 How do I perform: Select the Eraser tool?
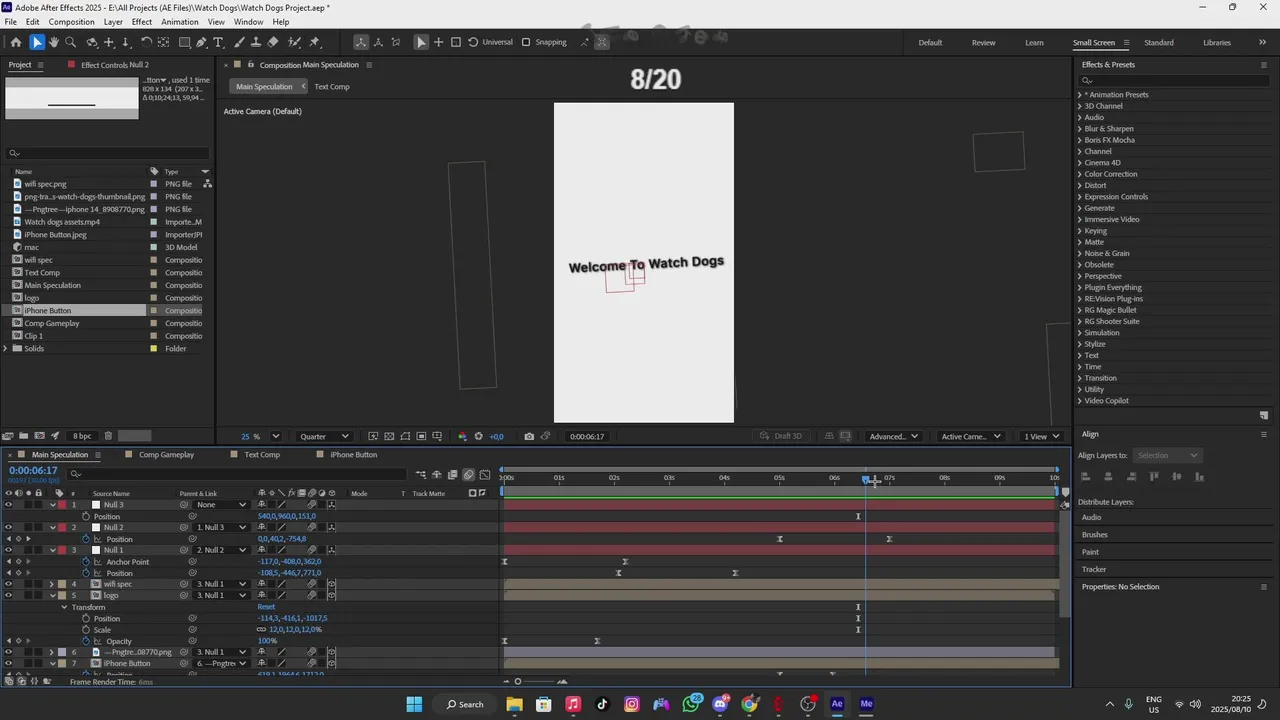(273, 42)
